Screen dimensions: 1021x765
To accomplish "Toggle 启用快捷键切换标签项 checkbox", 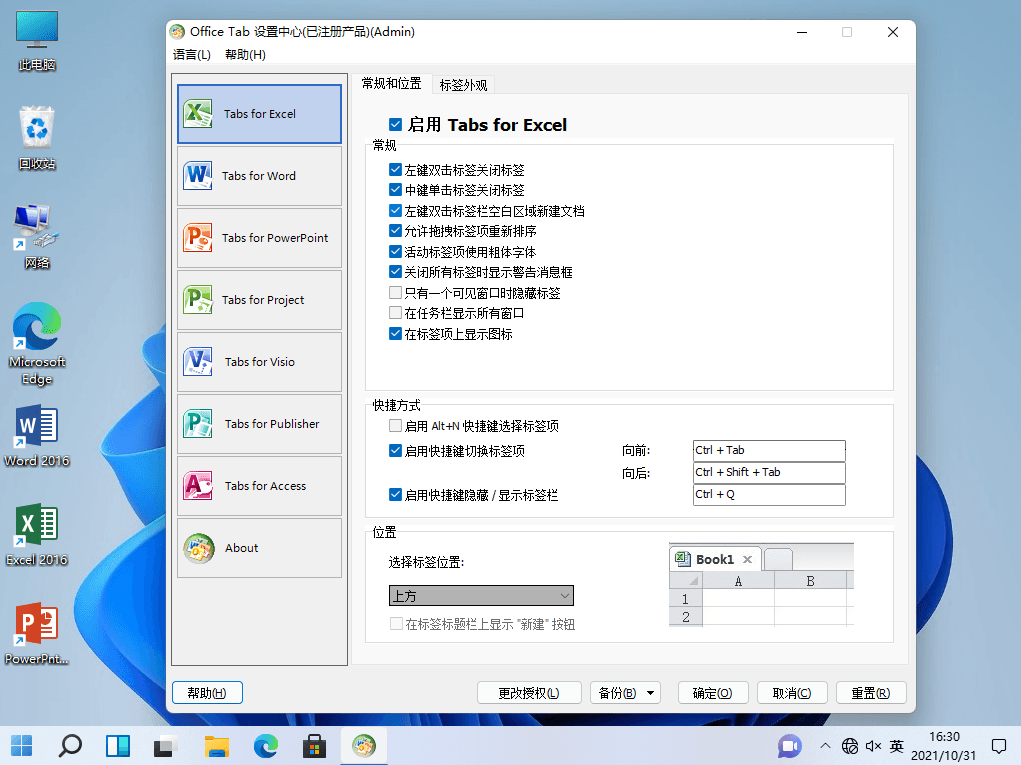I will click(395, 451).
